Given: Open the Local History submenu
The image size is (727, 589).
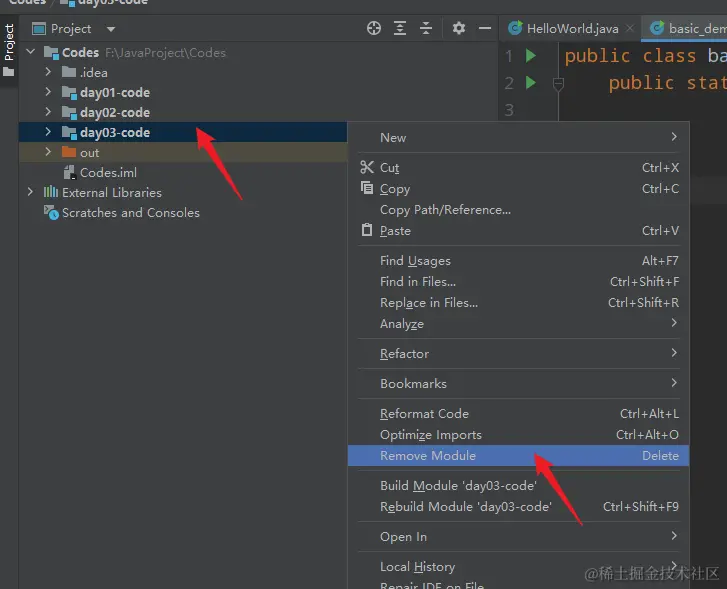Looking at the screenshot, I should point(518,567).
